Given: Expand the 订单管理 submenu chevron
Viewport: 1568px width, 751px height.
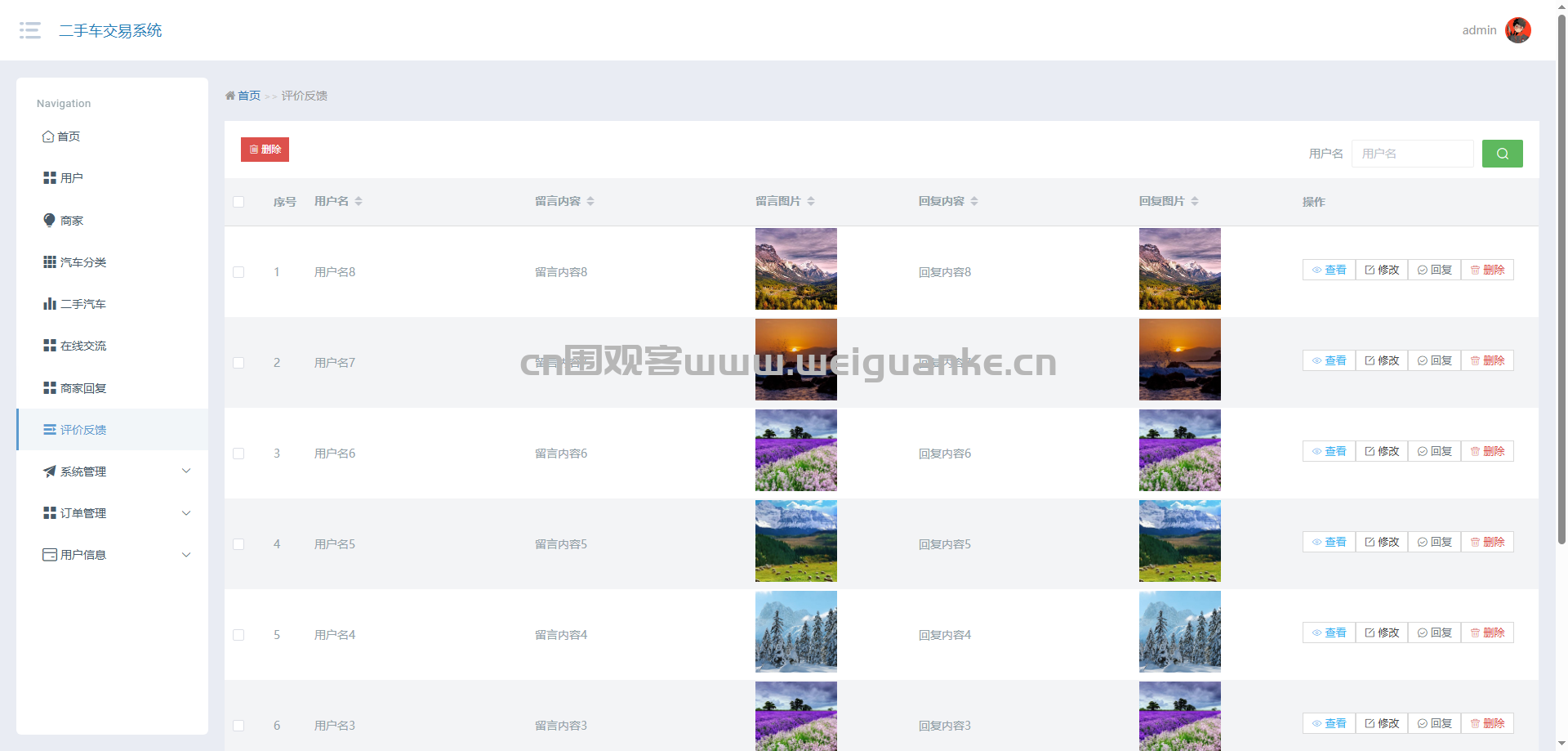Looking at the screenshot, I should (186, 513).
